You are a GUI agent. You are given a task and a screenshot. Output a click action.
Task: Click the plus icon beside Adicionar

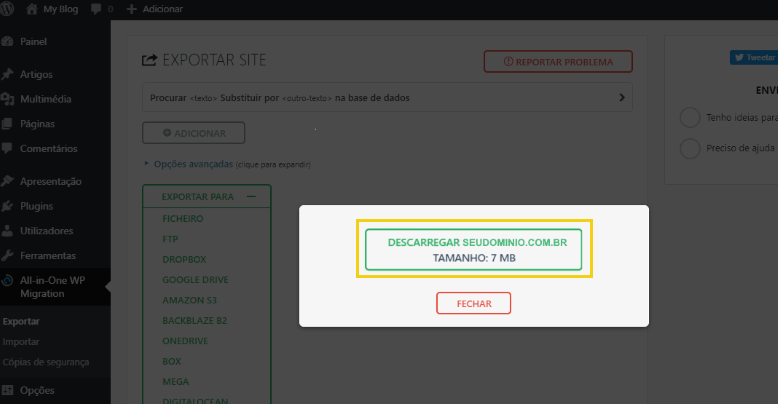[131, 9]
